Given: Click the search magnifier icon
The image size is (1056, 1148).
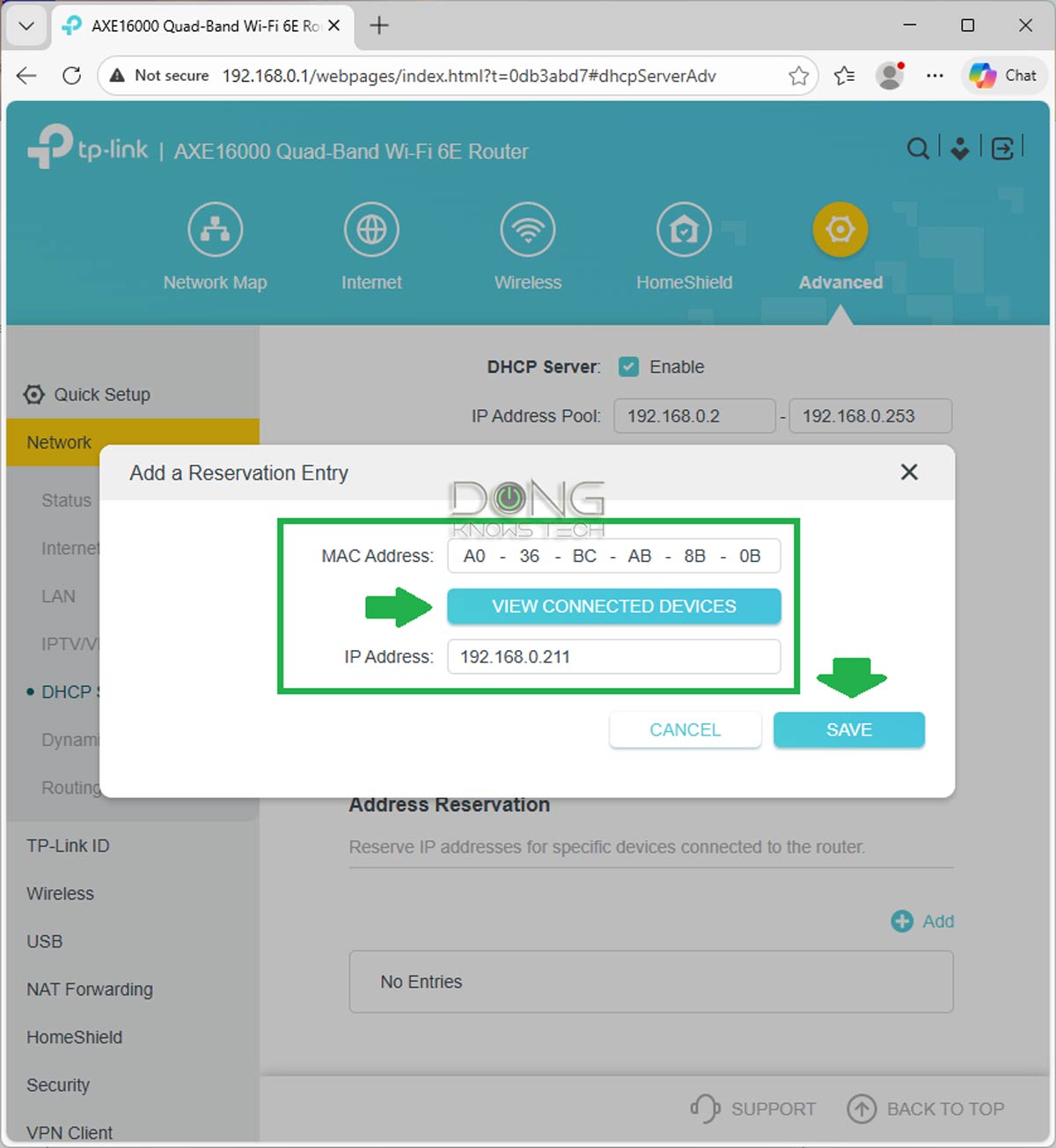Looking at the screenshot, I should (918, 150).
